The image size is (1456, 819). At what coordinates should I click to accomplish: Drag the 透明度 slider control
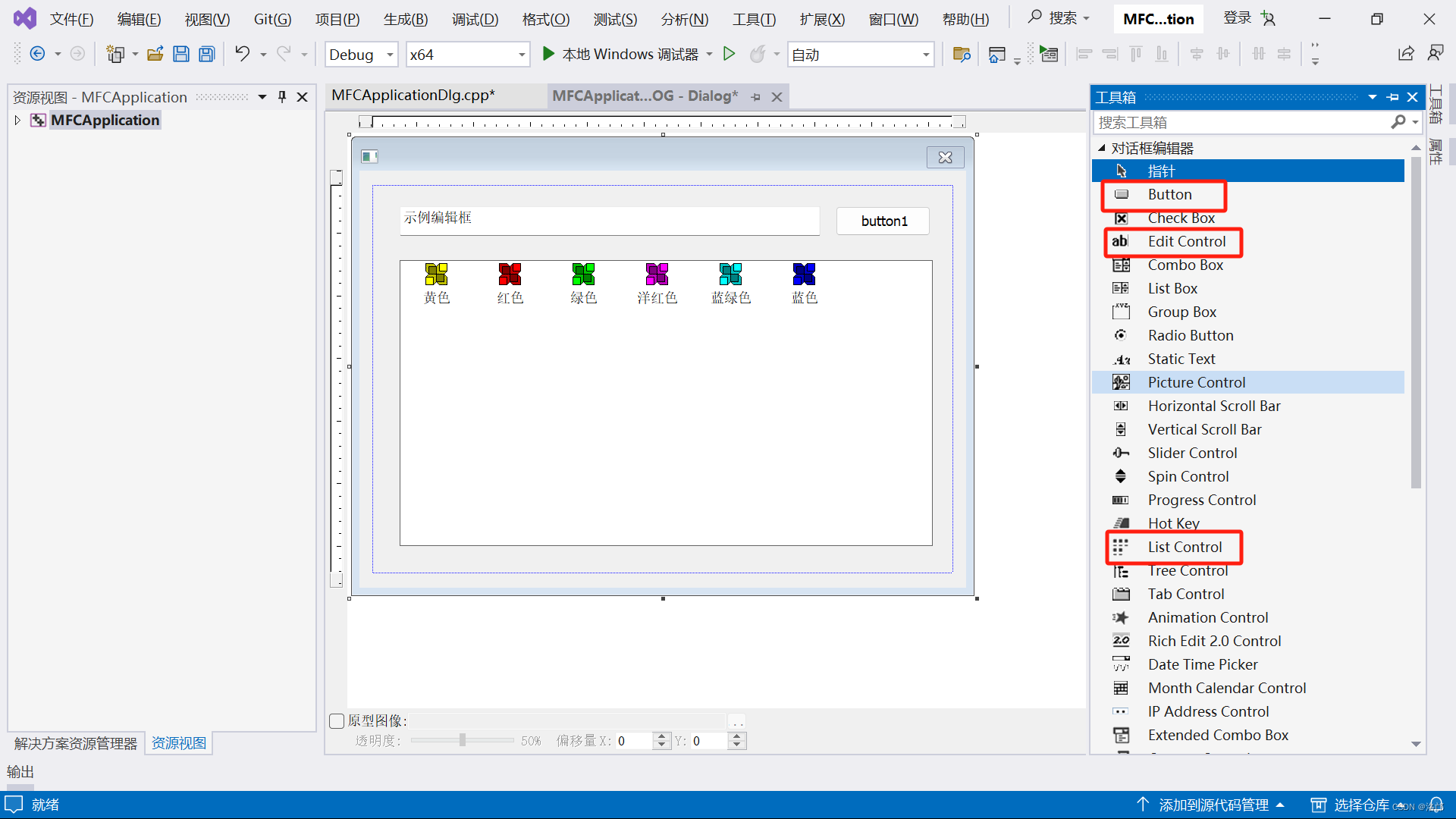pos(461,741)
